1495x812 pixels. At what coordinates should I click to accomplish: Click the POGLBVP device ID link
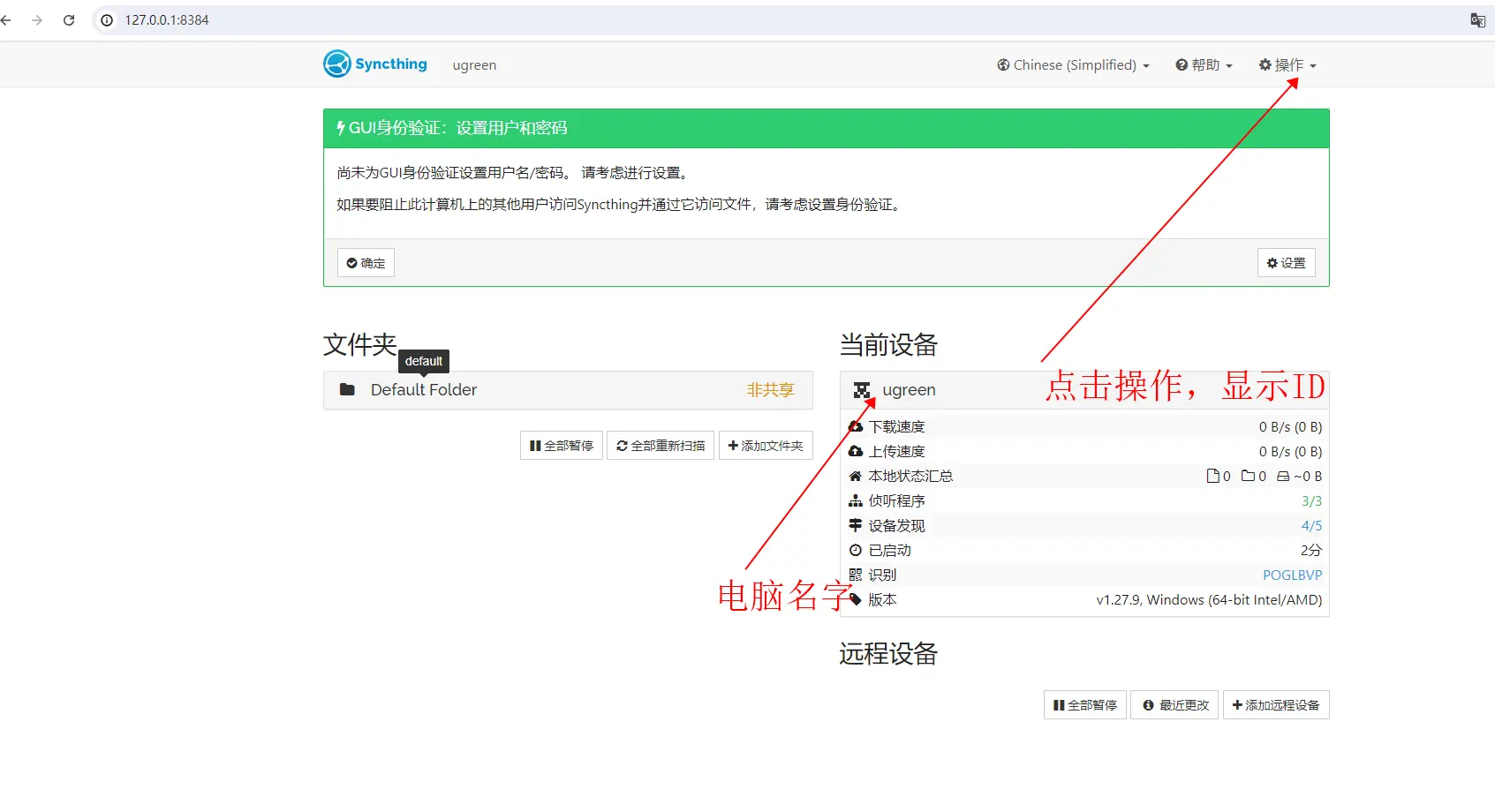point(1292,575)
